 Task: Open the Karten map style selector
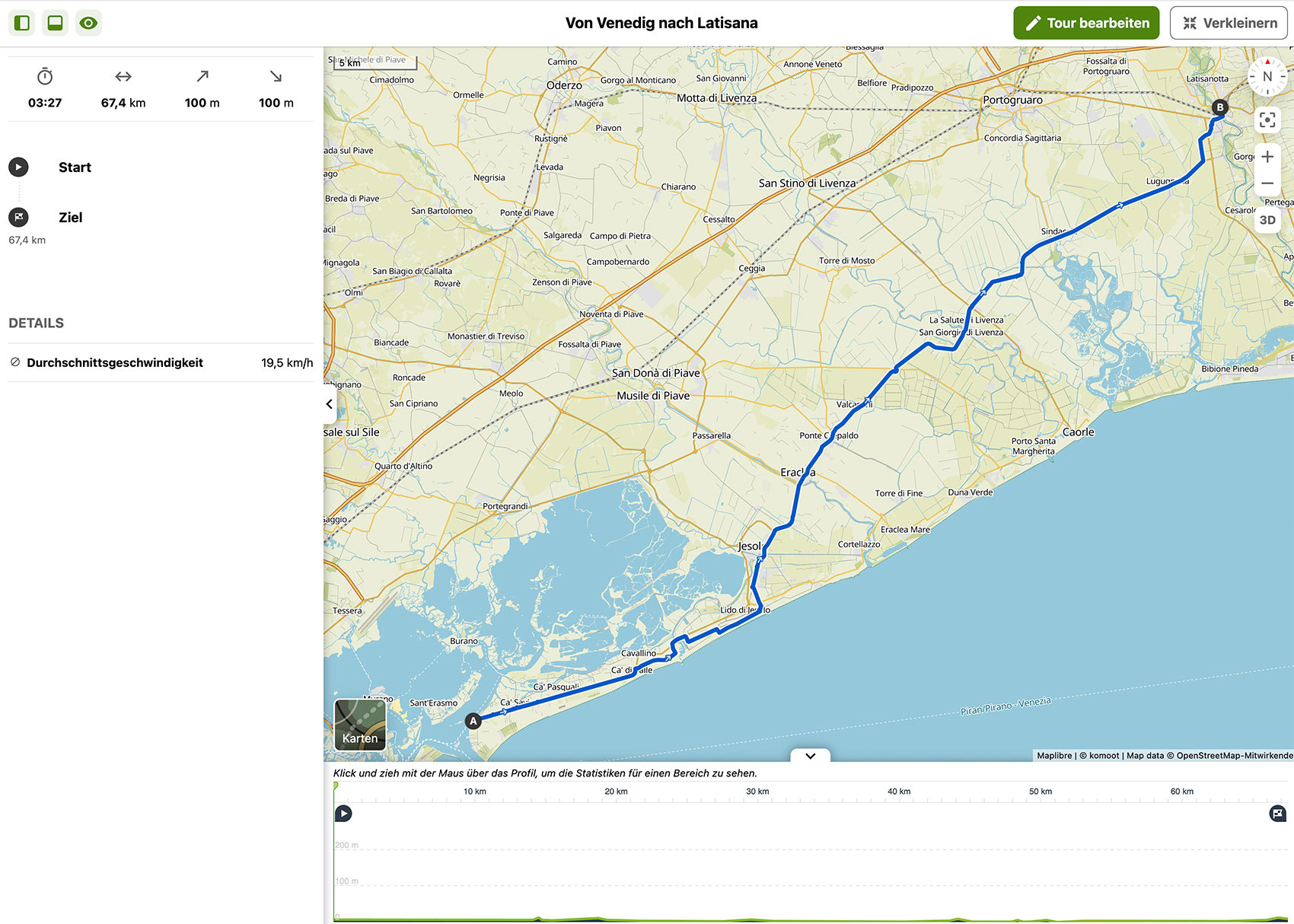tap(360, 725)
